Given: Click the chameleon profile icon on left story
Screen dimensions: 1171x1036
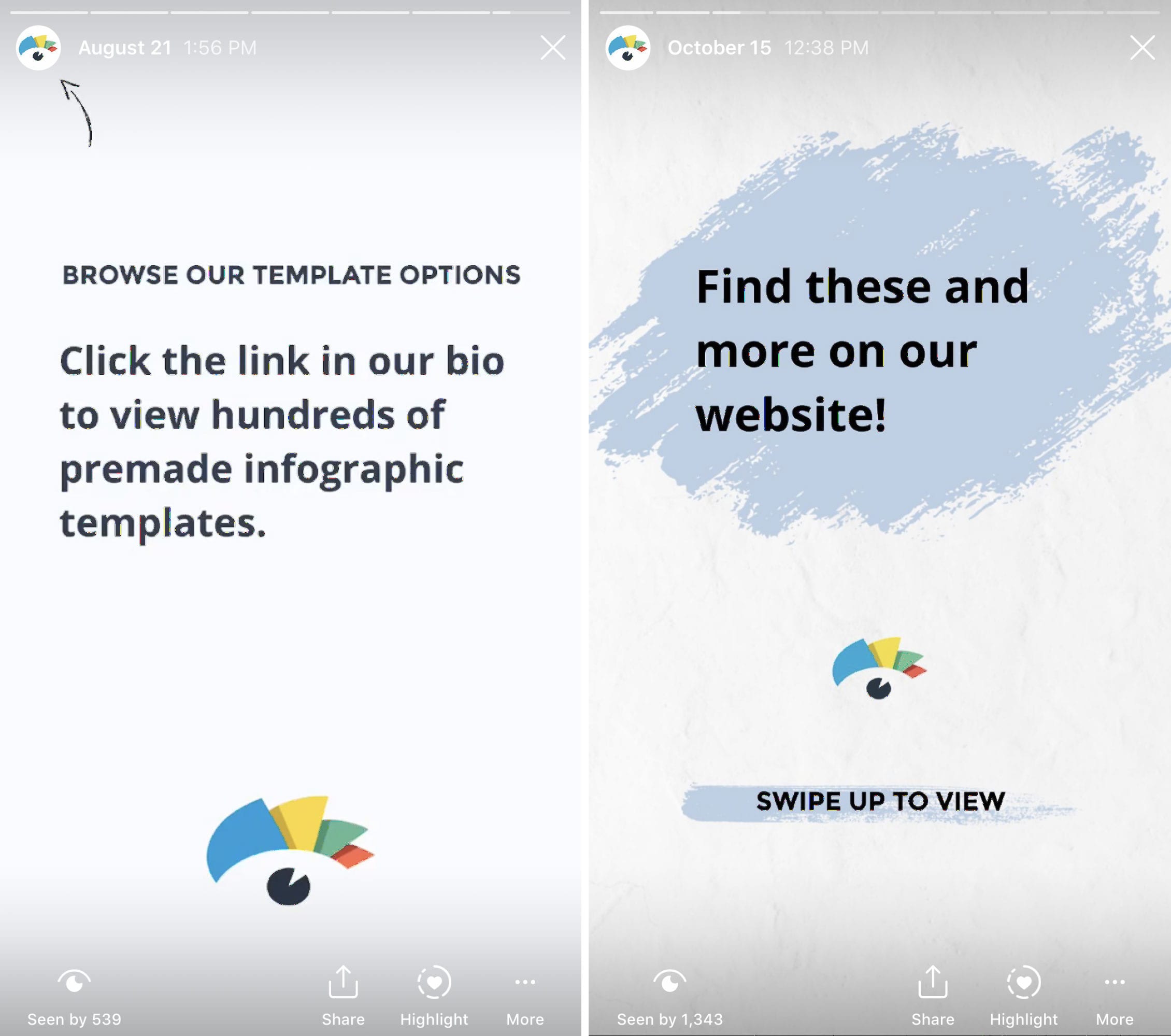Looking at the screenshot, I should tap(37, 47).
